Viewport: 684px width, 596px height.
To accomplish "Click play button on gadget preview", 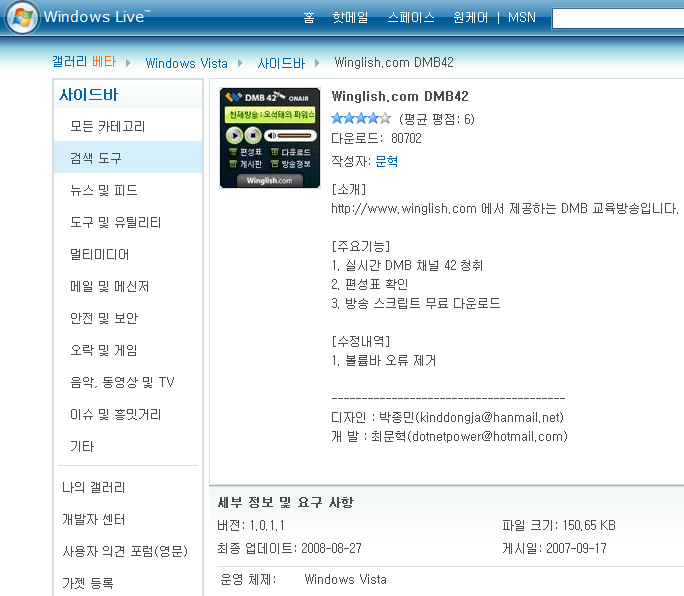I will point(235,136).
